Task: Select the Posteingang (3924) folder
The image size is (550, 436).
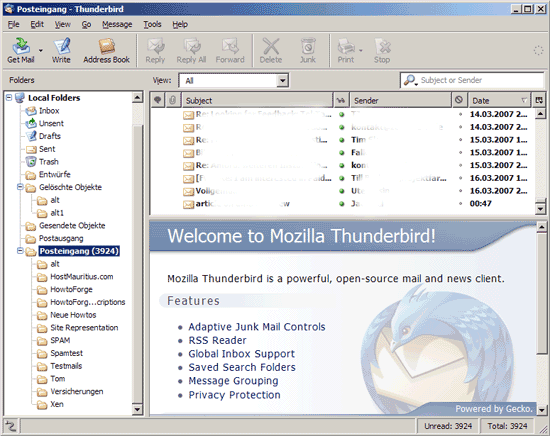Action: [x=79, y=251]
